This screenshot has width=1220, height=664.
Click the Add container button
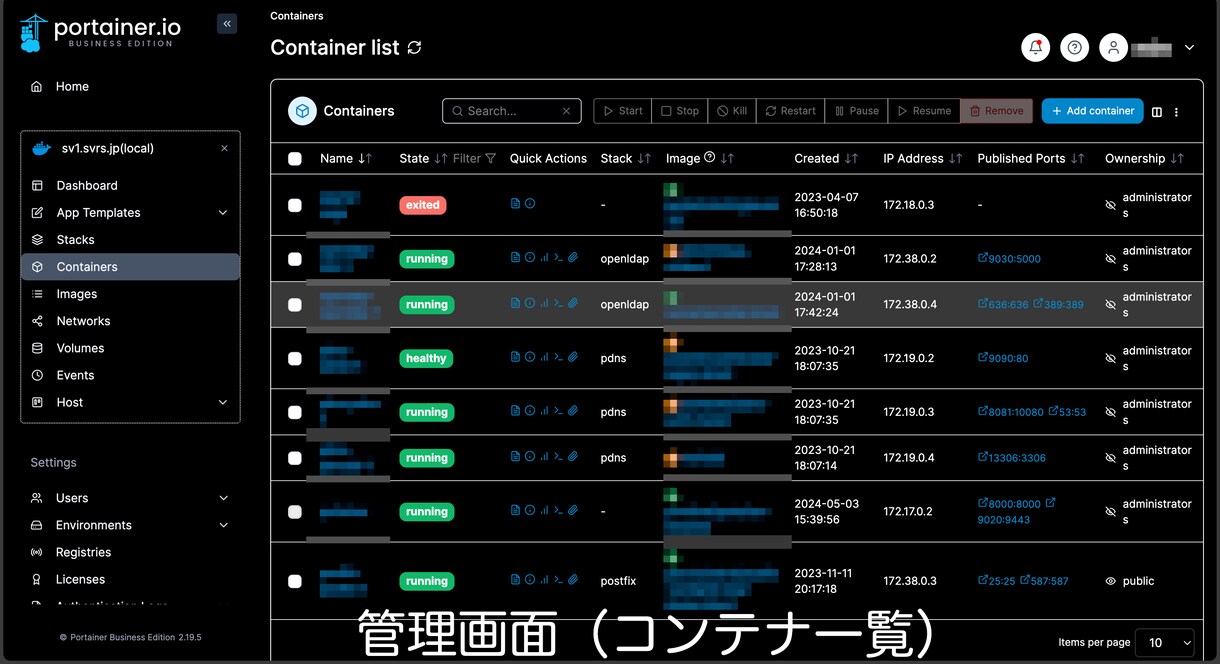[1092, 111]
